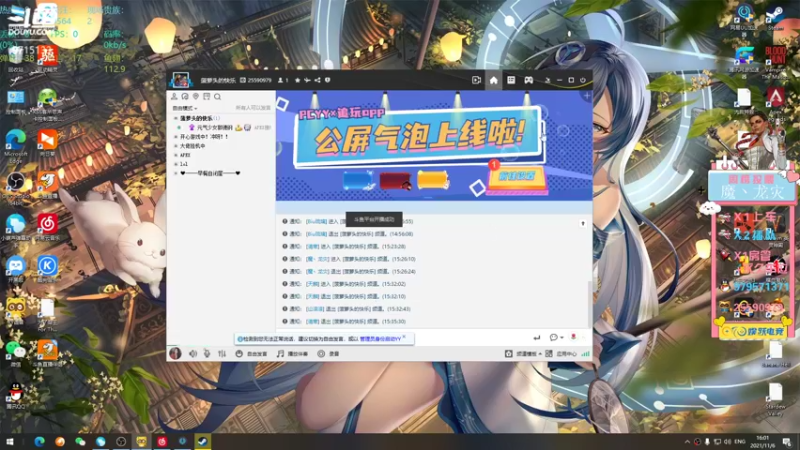Click the 前往设置 button on the banner
800x450 pixels.
(517, 177)
